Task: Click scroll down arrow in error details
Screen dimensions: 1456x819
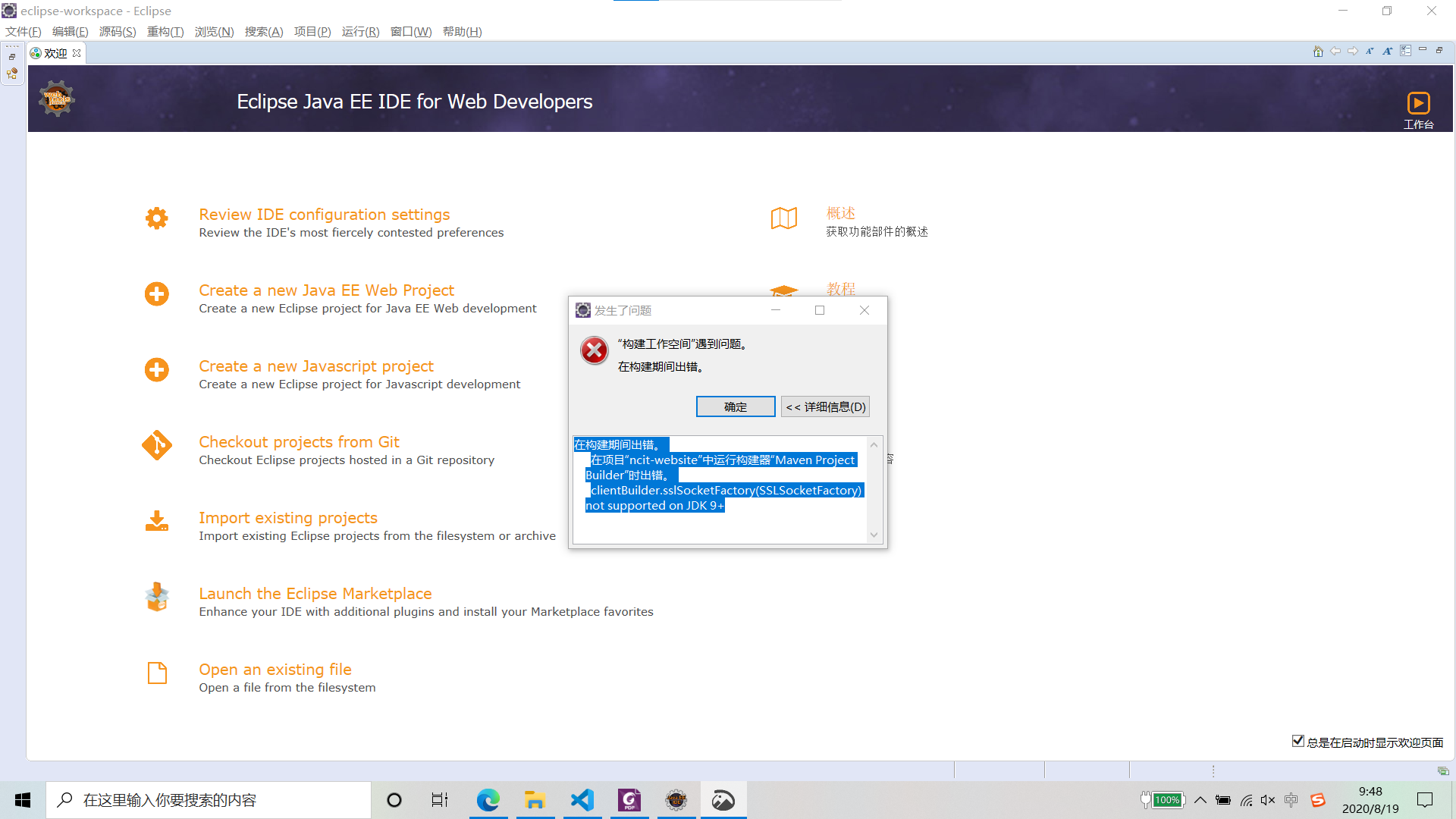Action: (874, 535)
